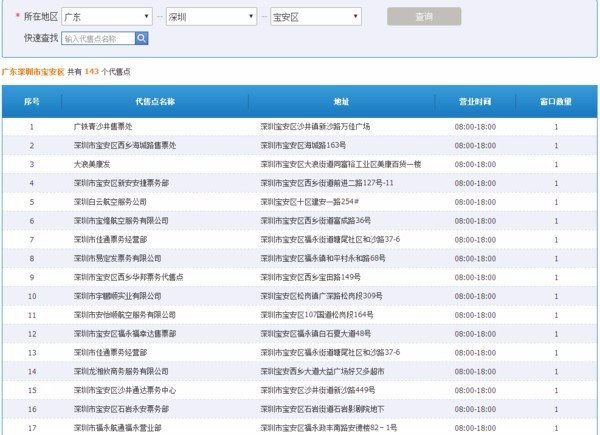Select 深圳市宇鹏顺实业有限公司 name

click(x=117, y=296)
